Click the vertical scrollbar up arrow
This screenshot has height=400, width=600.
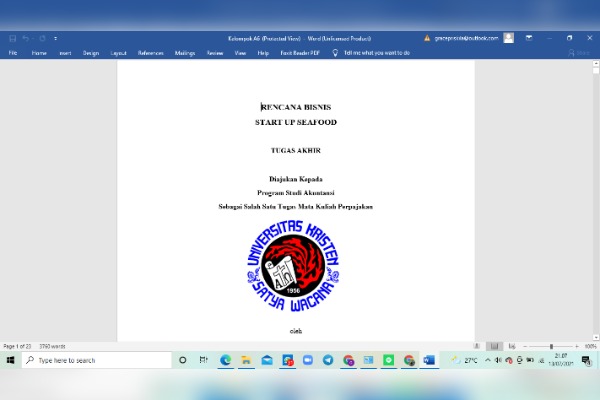pyautogui.click(x=596, y=64)
